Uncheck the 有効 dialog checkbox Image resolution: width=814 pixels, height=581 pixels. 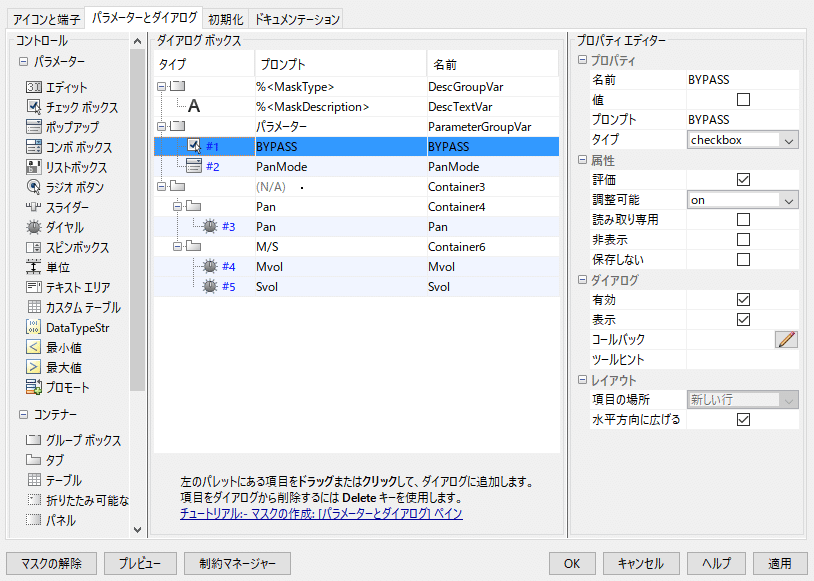coord(743,300)
